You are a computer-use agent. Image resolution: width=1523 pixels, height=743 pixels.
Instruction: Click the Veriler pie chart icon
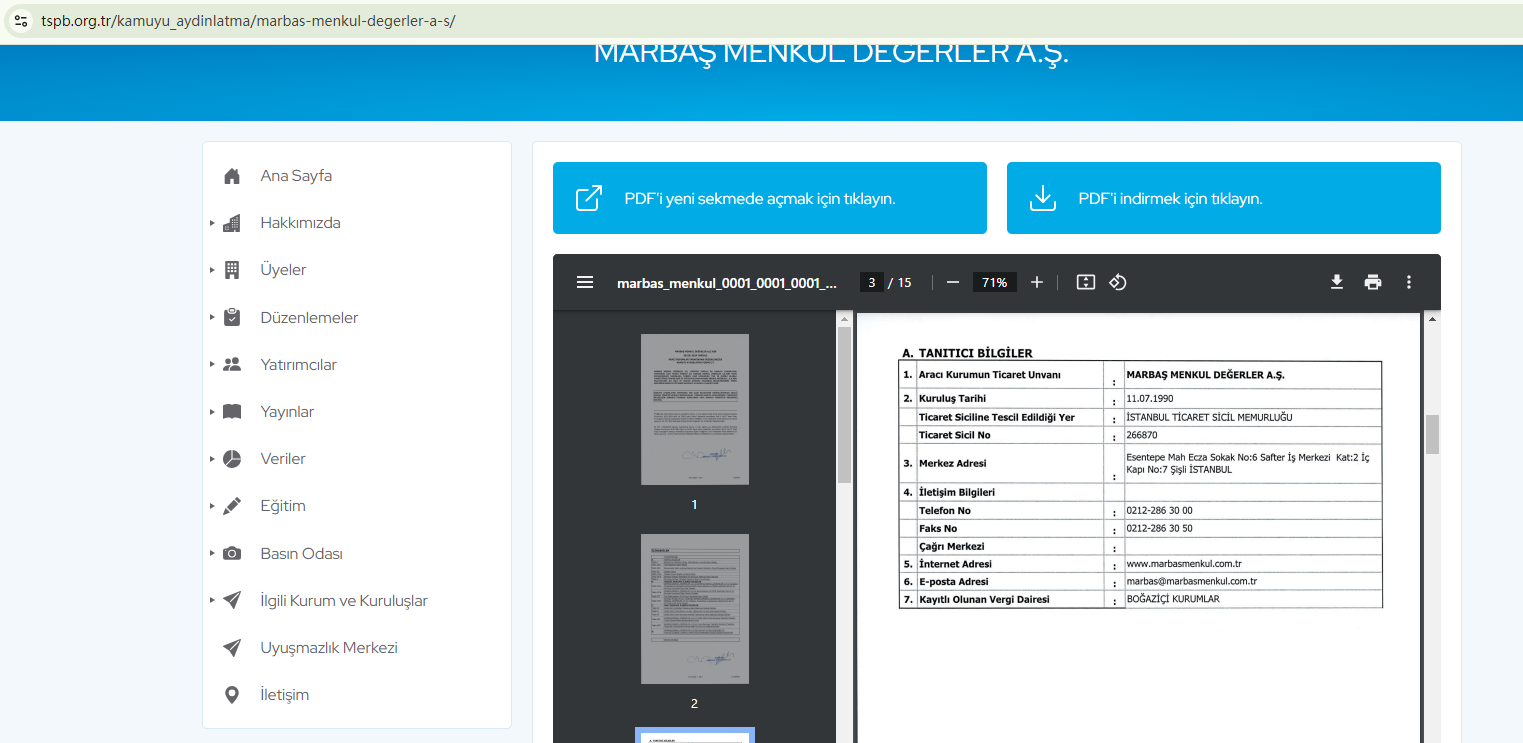(x=232, y=459)
